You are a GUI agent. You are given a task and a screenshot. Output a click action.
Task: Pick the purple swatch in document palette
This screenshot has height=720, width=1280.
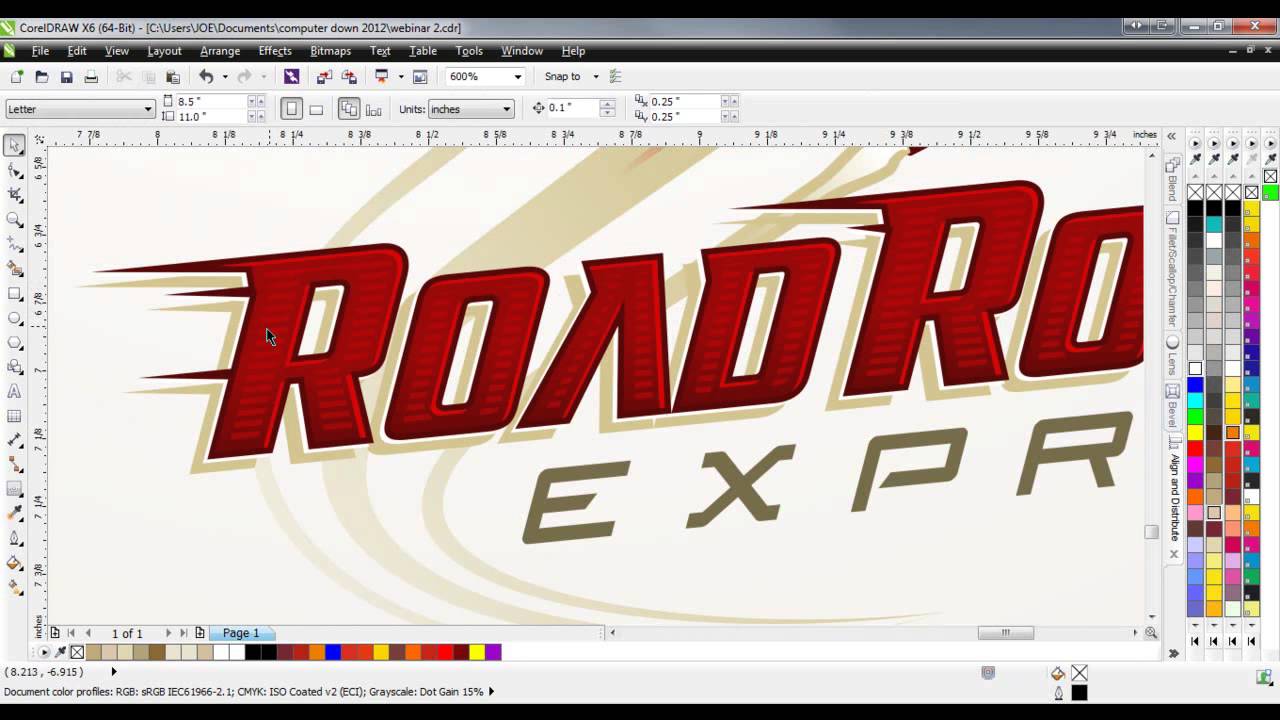pos(493,652)
